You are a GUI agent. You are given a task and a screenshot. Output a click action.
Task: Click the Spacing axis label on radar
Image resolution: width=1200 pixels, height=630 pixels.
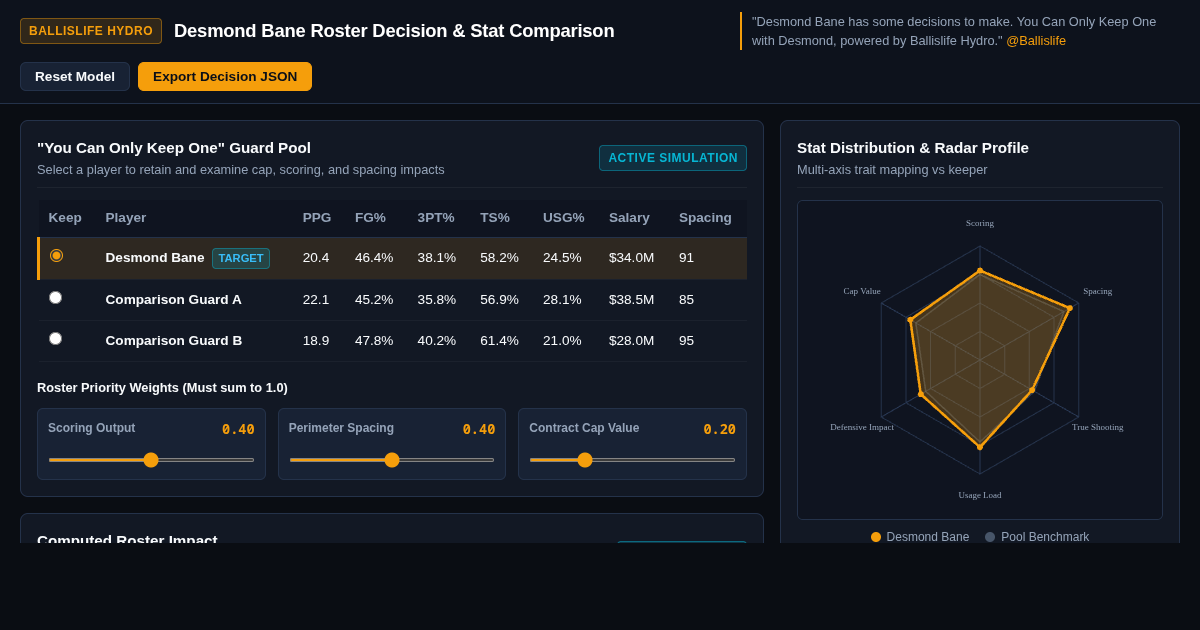[1097, 291]
